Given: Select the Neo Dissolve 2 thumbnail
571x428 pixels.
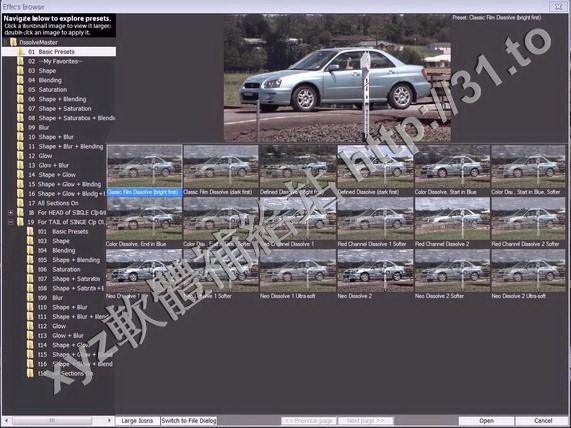Looking at the screenshot, I should click(x=375, y=271).
